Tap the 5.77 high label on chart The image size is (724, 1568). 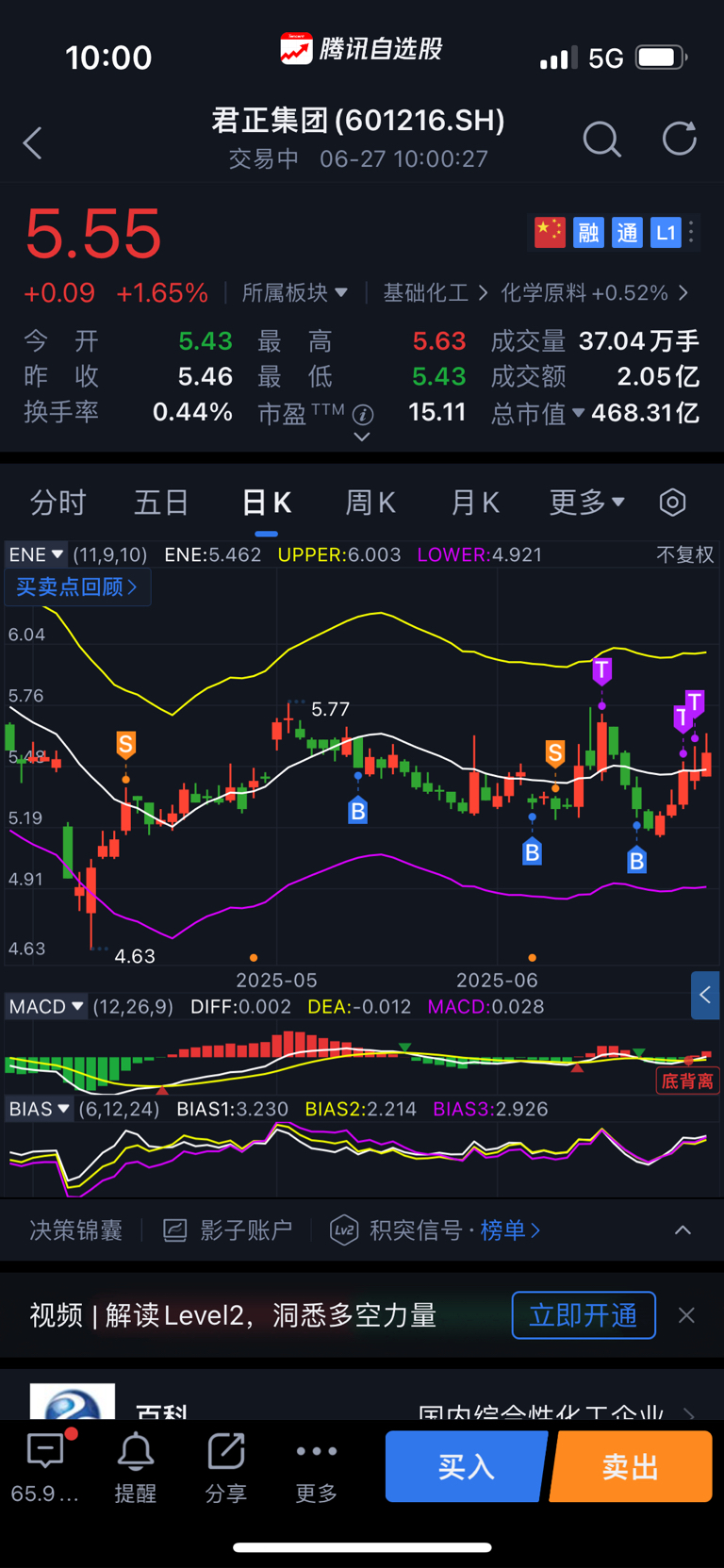click(330, 709)
